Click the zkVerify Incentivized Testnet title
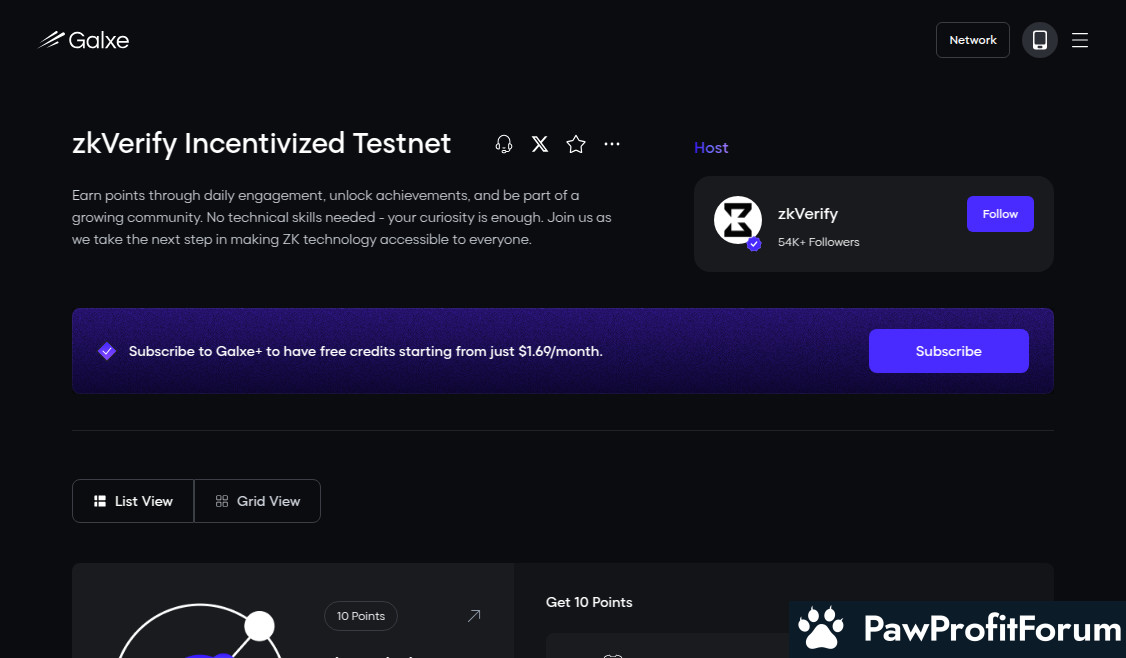The height and width of the screenshot is (658, 1126). 261,144
